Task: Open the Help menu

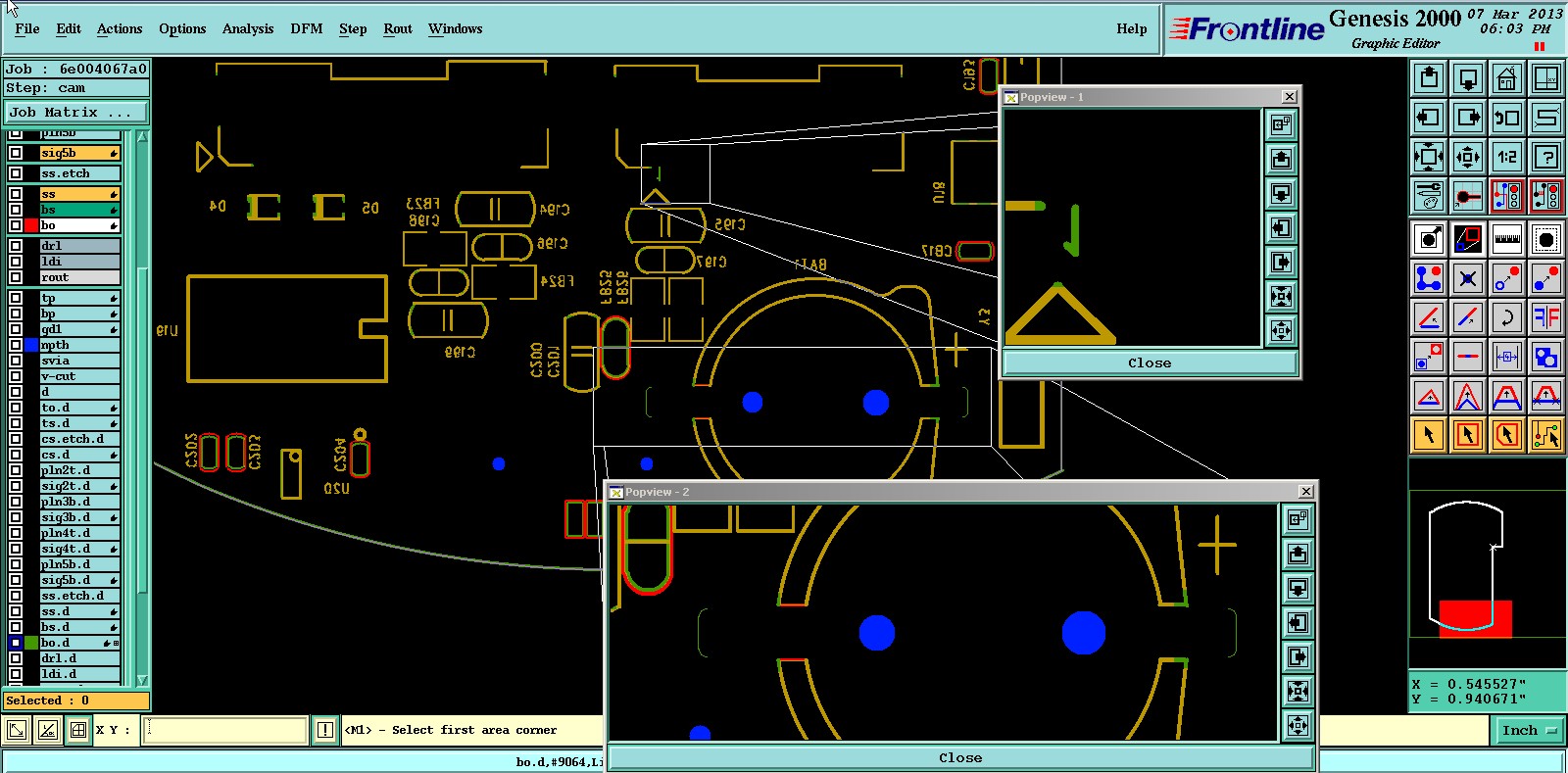Action: [x=1132, y=29]
